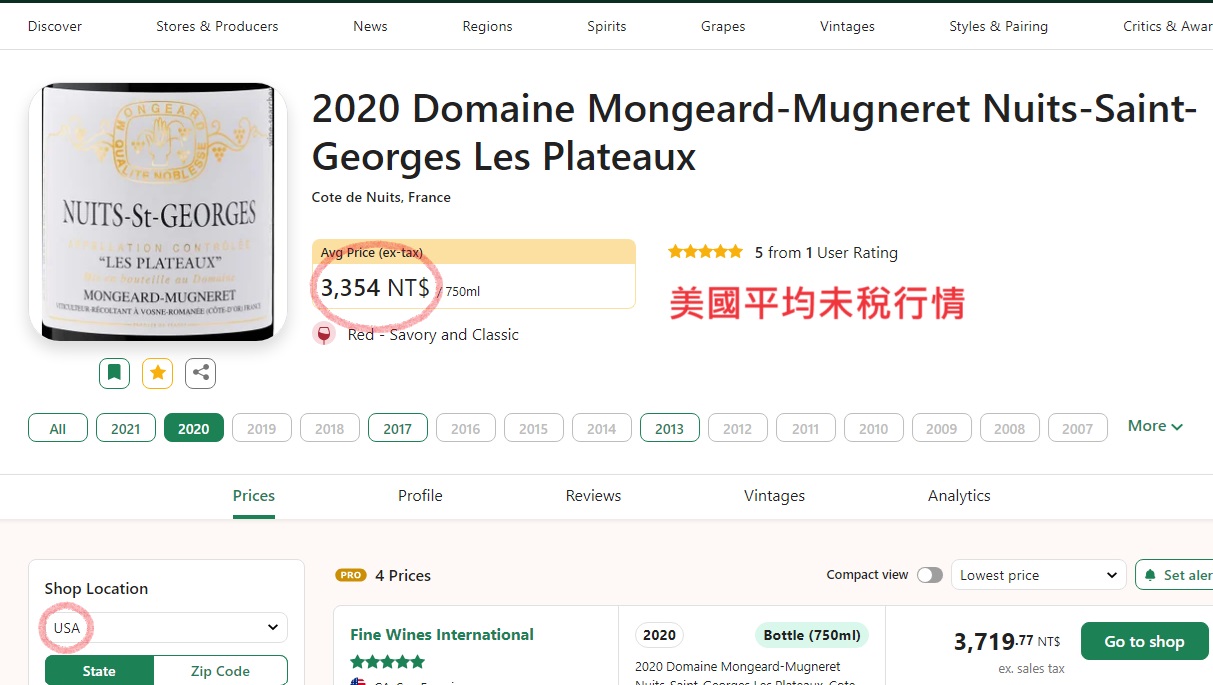The width and height of the screenshot is (1213, 685).
Task: Open the News menu
Action: pyautogui.click(x=370, y=26)
